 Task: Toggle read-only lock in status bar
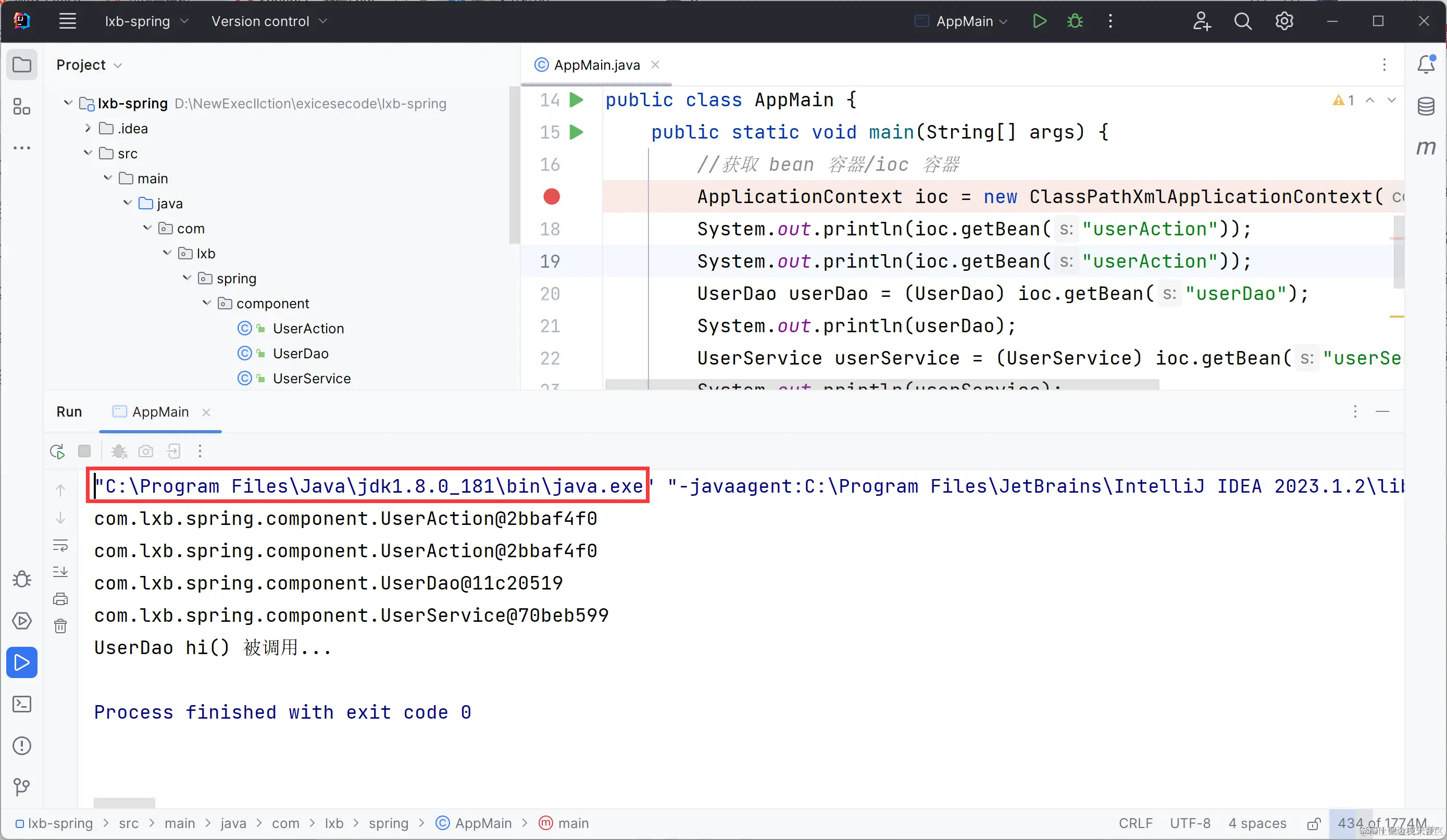[x=1313, y=824]
